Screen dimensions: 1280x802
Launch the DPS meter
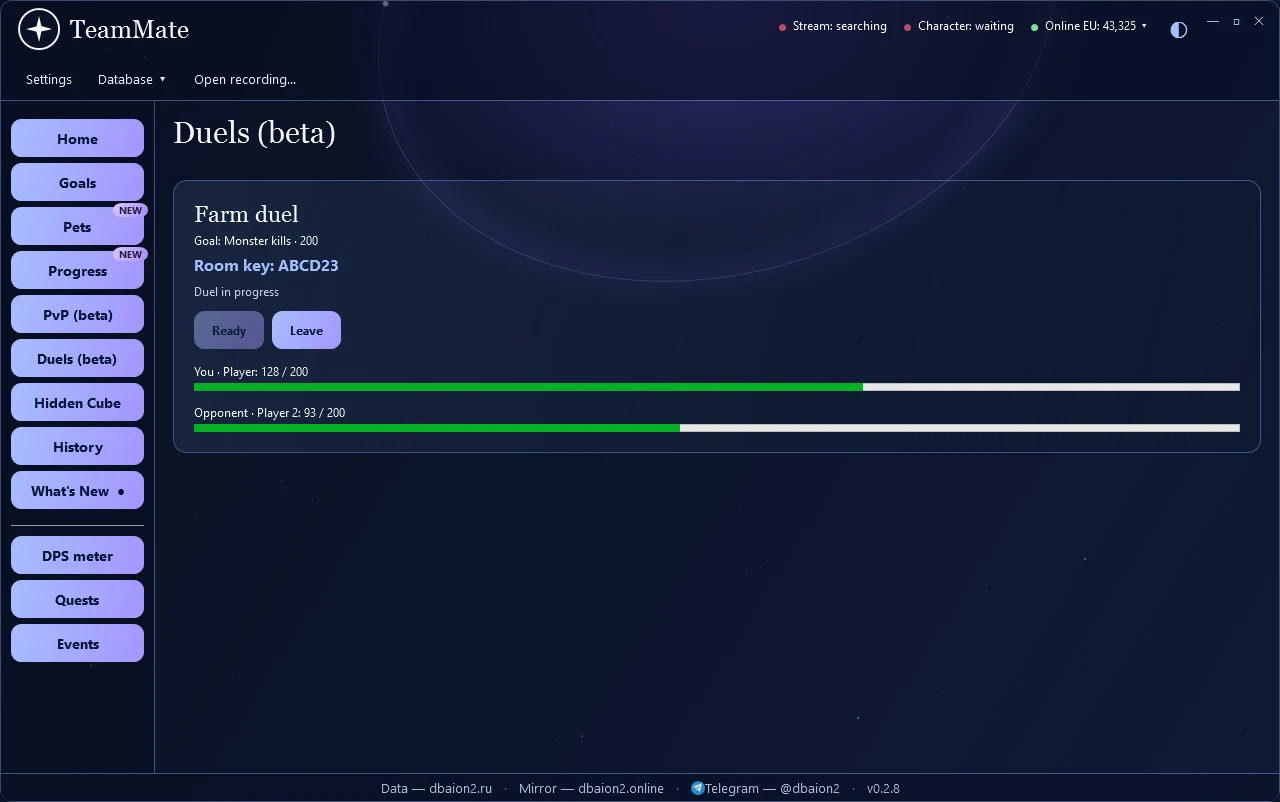coord(77,556)
